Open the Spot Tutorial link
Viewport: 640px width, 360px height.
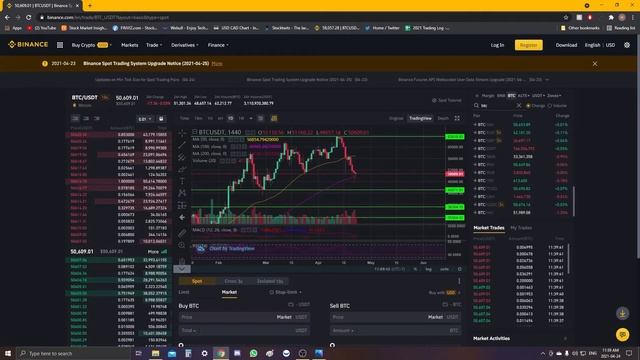pos(447,100)
